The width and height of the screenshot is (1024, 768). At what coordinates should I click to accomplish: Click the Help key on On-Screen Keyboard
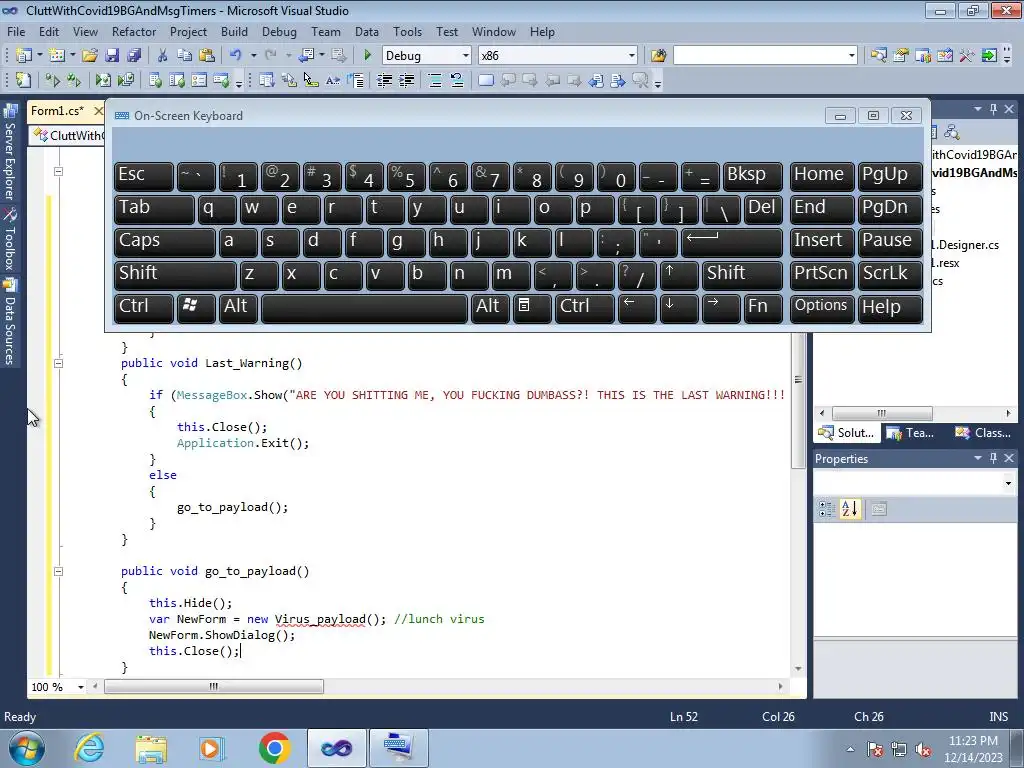click(x=889, y=307)
